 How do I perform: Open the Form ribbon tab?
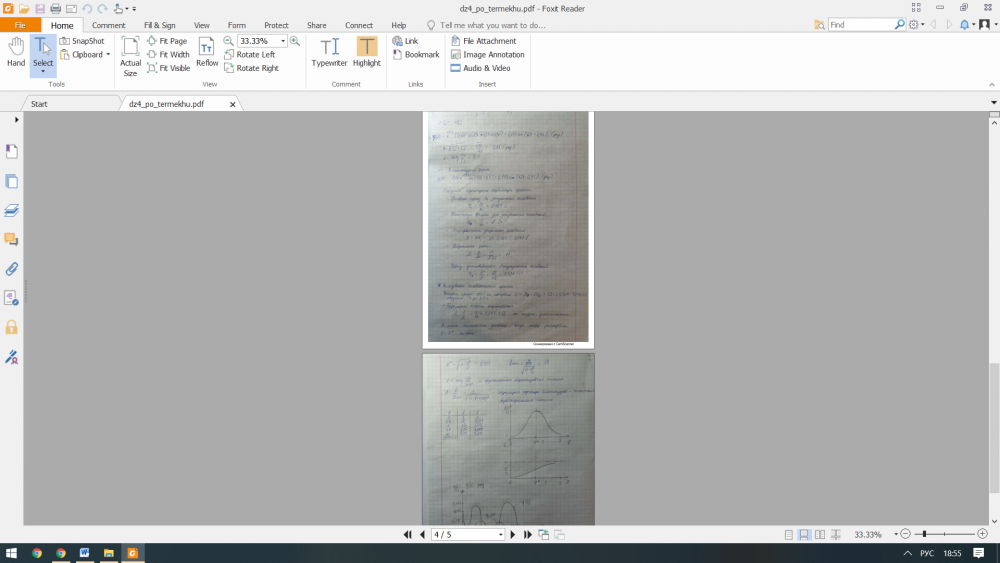coord(237,25)
